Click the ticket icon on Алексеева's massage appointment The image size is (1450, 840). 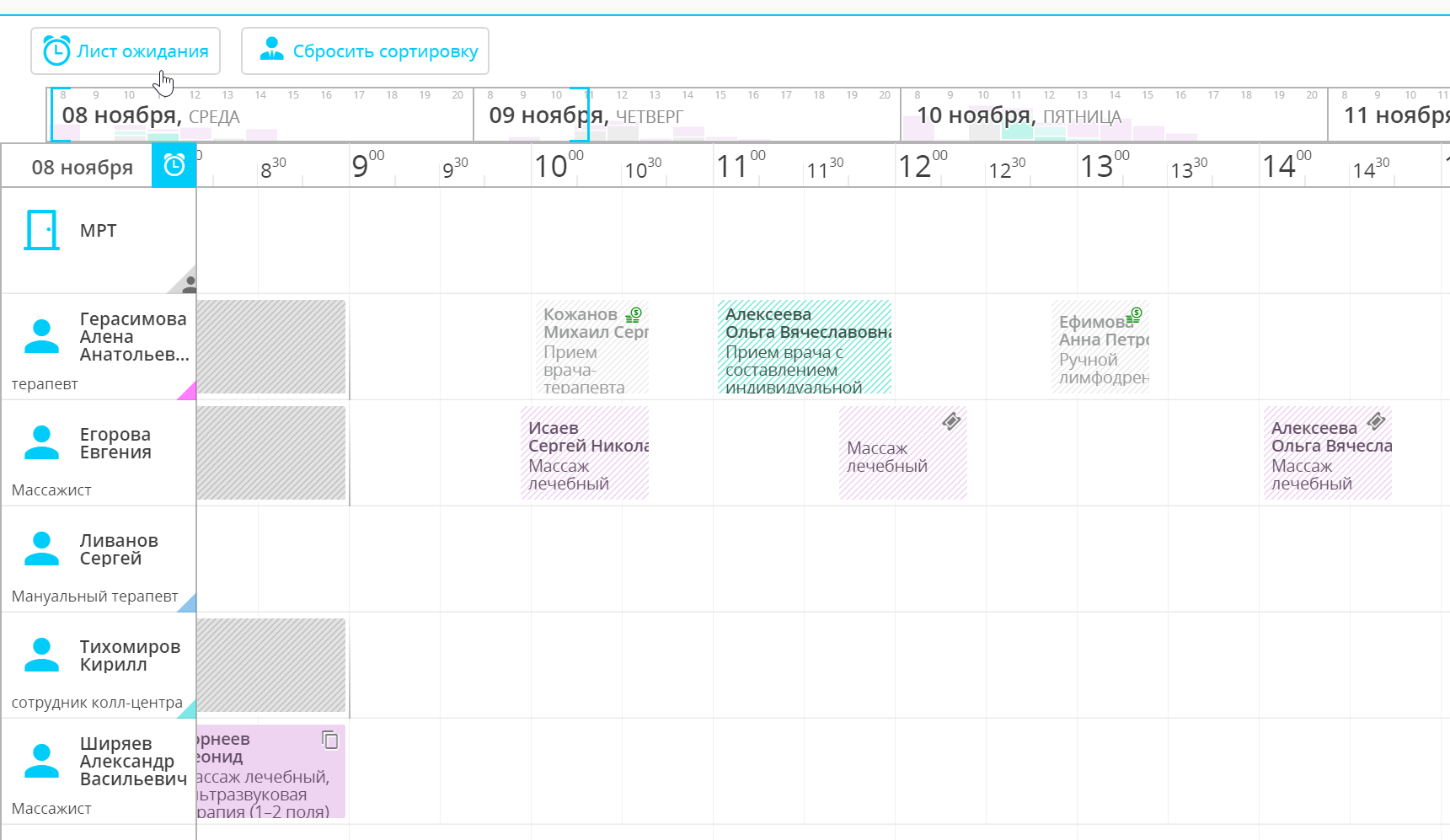point(1376,421)
